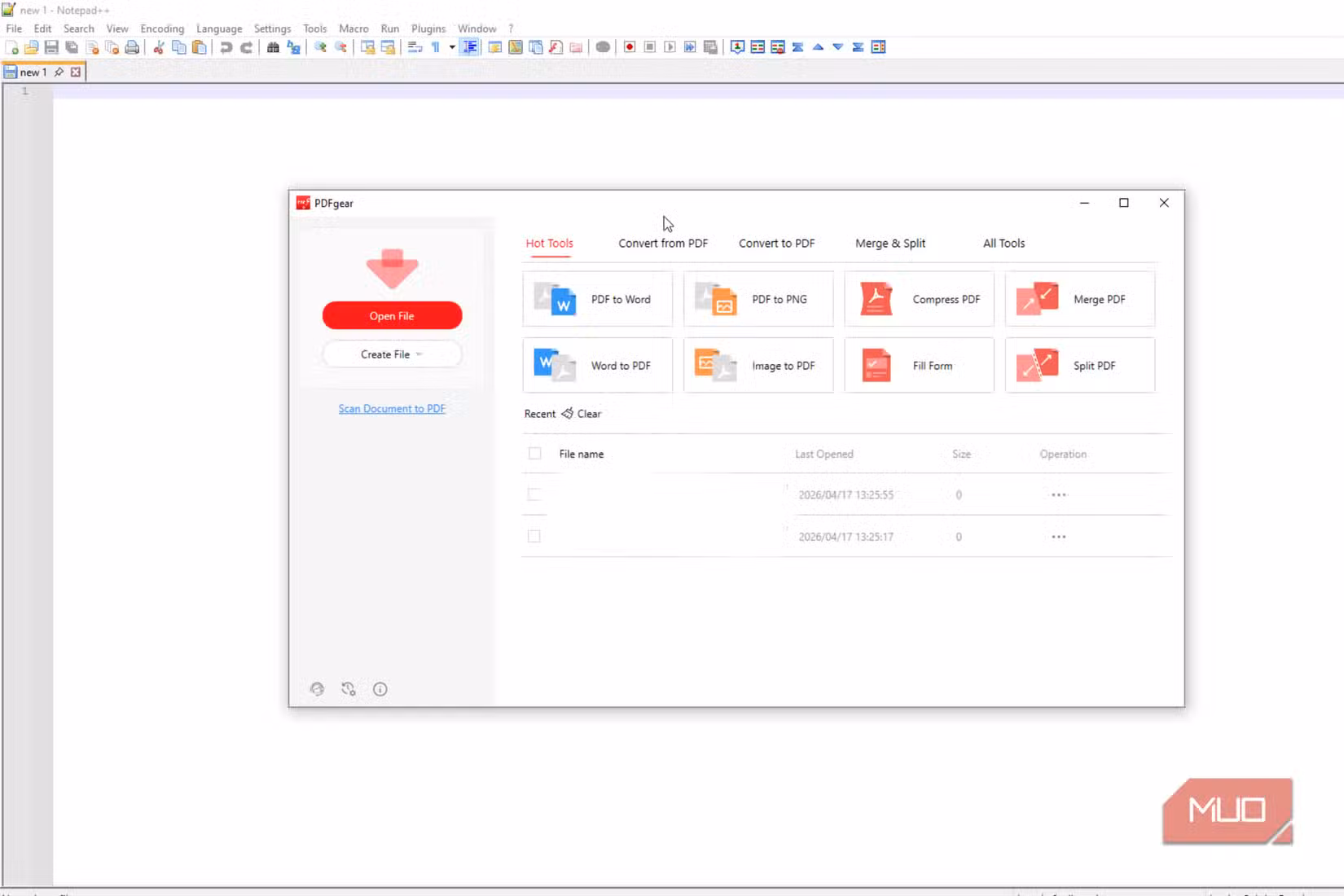Toggle the select-all File name checkbox
Screen dimensions: 1344x896
[534, 454]
